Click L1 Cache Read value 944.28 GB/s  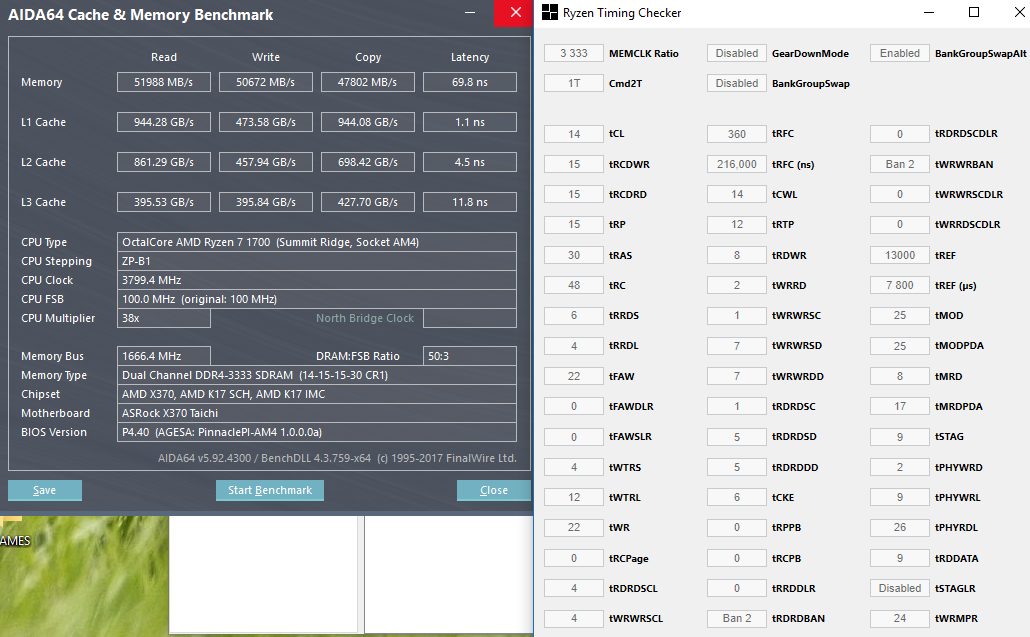click(x=164, y=122)
